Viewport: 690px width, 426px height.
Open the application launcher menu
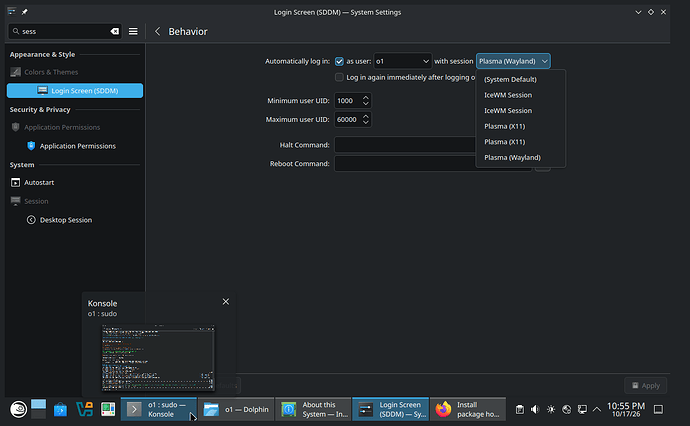(x=18, y=409)
